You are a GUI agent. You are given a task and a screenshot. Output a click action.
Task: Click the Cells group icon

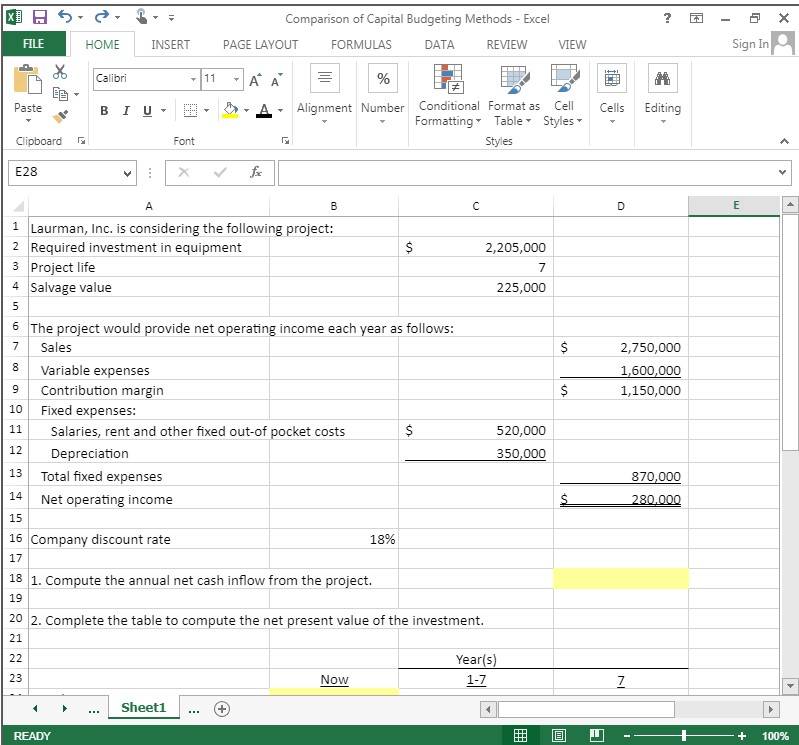[x=612, y=78]
